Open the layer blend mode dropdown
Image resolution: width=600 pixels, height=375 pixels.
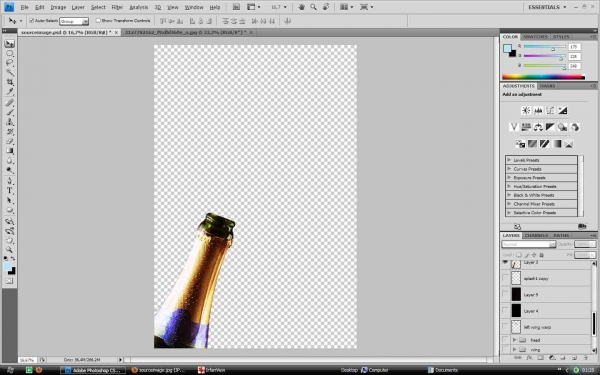coord(528,244)
